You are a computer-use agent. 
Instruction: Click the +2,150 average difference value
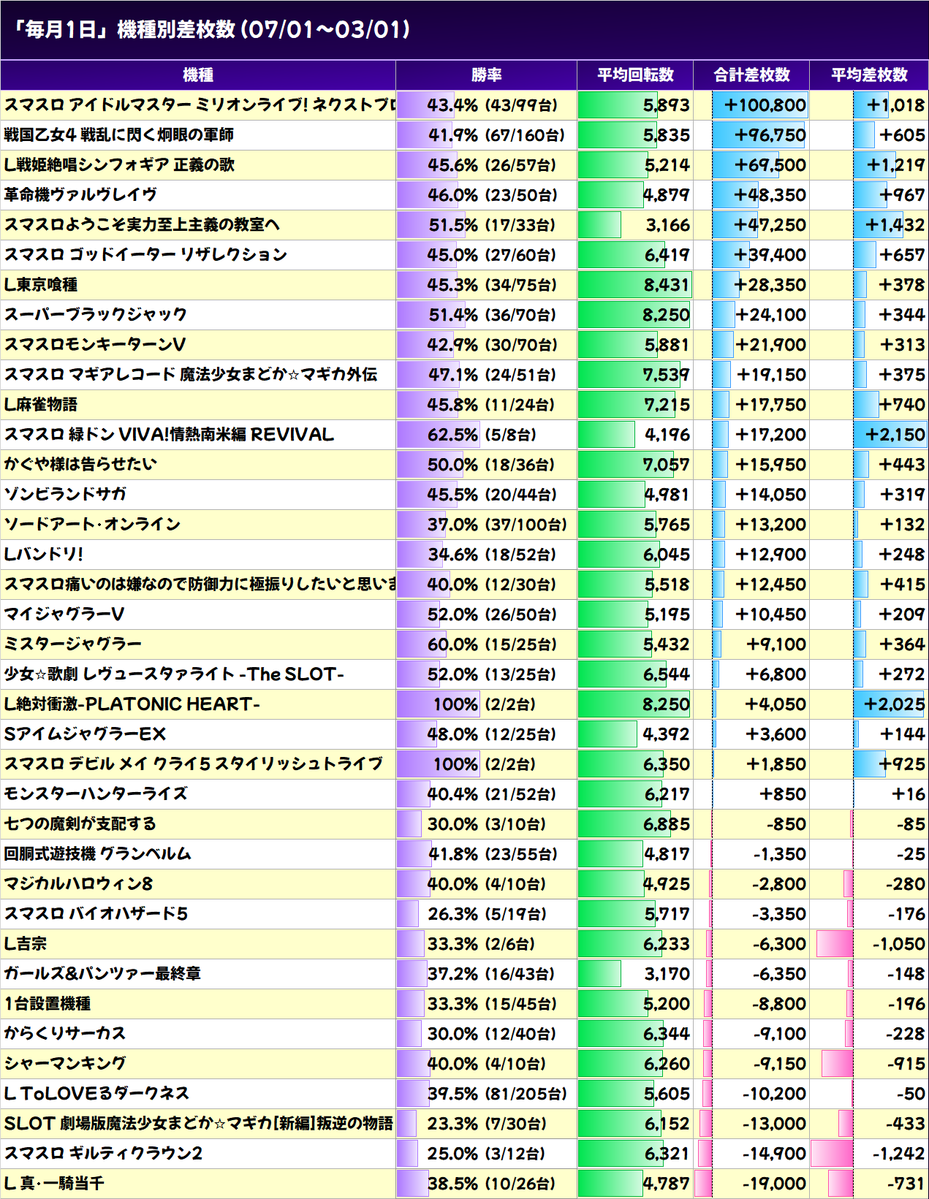pyautogui.click(x=895, y=434)
